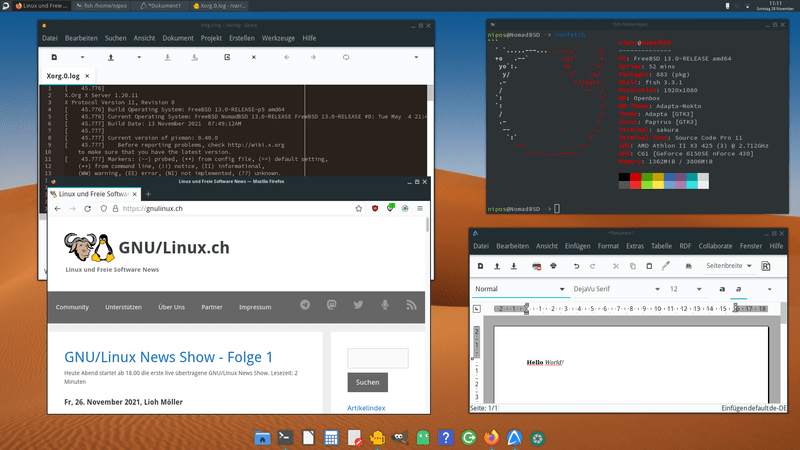
Task: Click the navigate forward arrow in Geany toolbar
Action: [313, 57]
